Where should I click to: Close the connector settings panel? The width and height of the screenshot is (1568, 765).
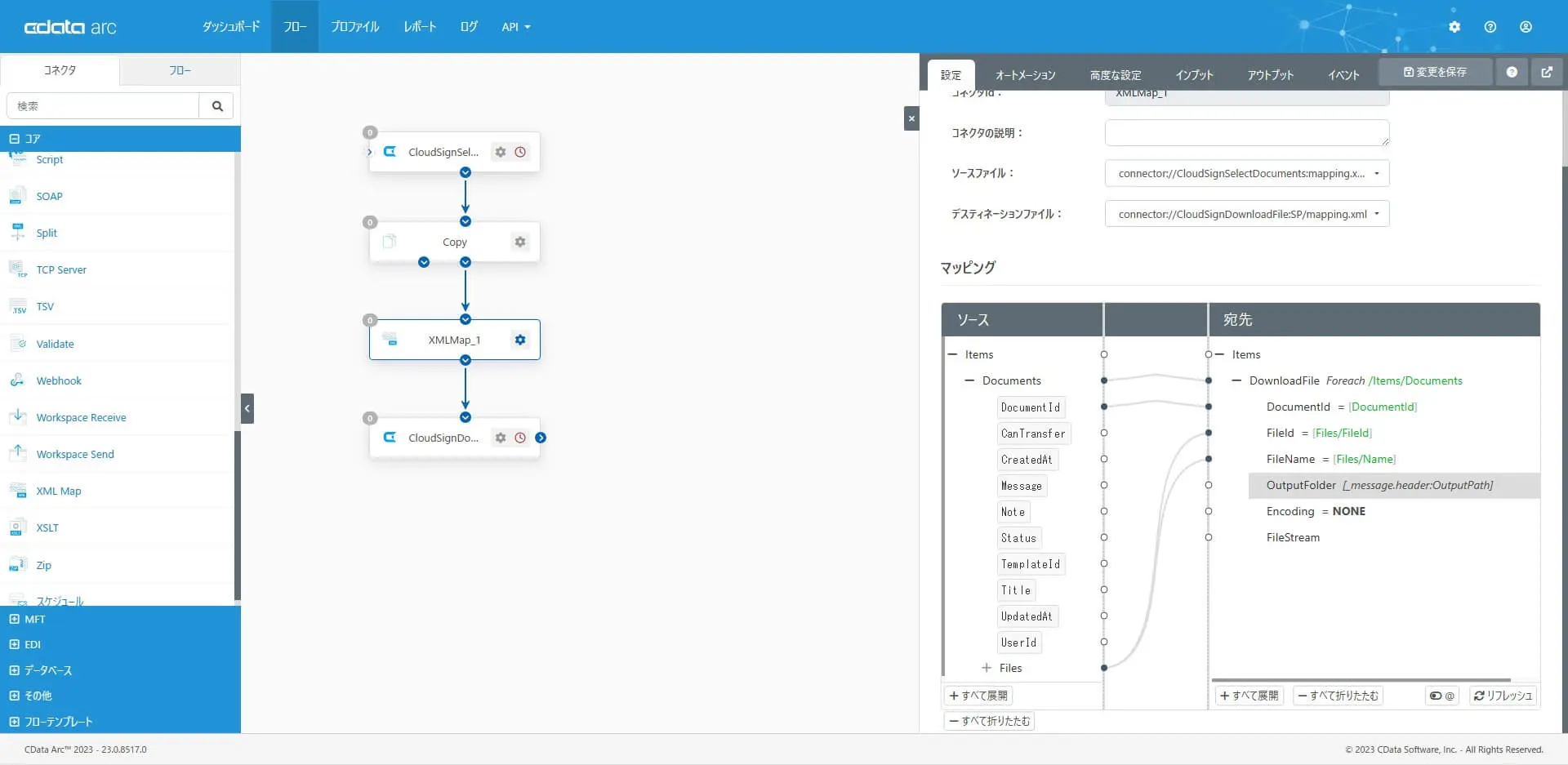pos(911,118)
